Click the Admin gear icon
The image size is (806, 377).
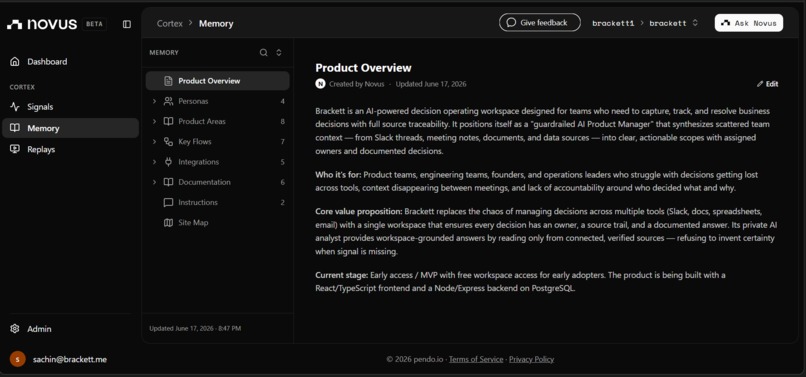(x=15, y=329)
